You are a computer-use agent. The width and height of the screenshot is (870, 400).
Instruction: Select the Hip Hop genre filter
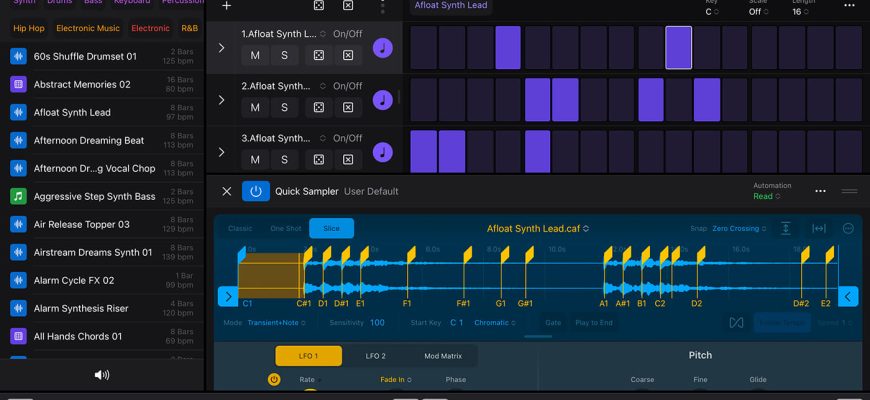pos(28,28)
